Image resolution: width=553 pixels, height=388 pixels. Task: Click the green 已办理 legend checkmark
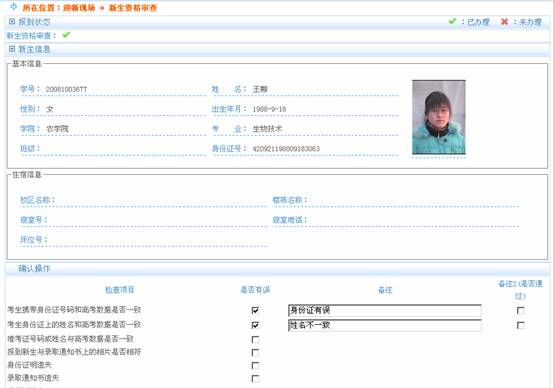(452, 21)
